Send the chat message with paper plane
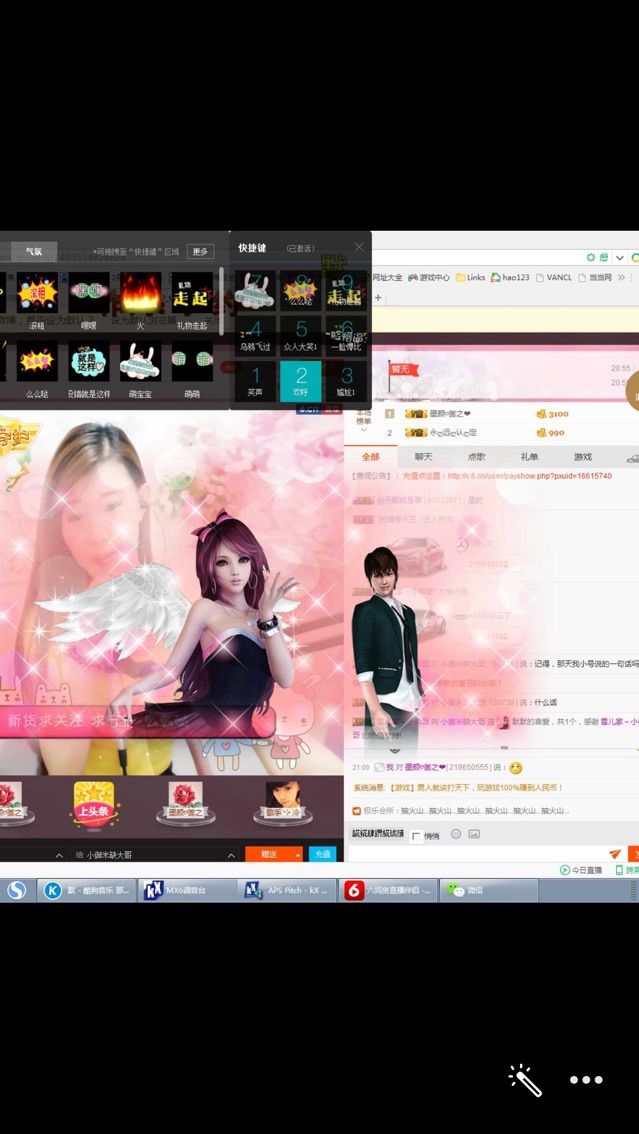The width and height of the screenshot is (639, 1134). [x=615, y=853]
